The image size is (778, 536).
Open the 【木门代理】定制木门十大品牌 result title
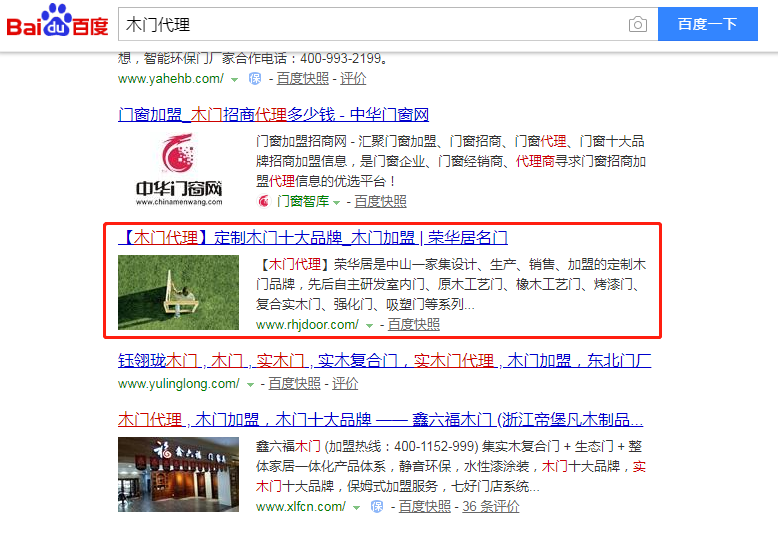(x=313, y=238)
